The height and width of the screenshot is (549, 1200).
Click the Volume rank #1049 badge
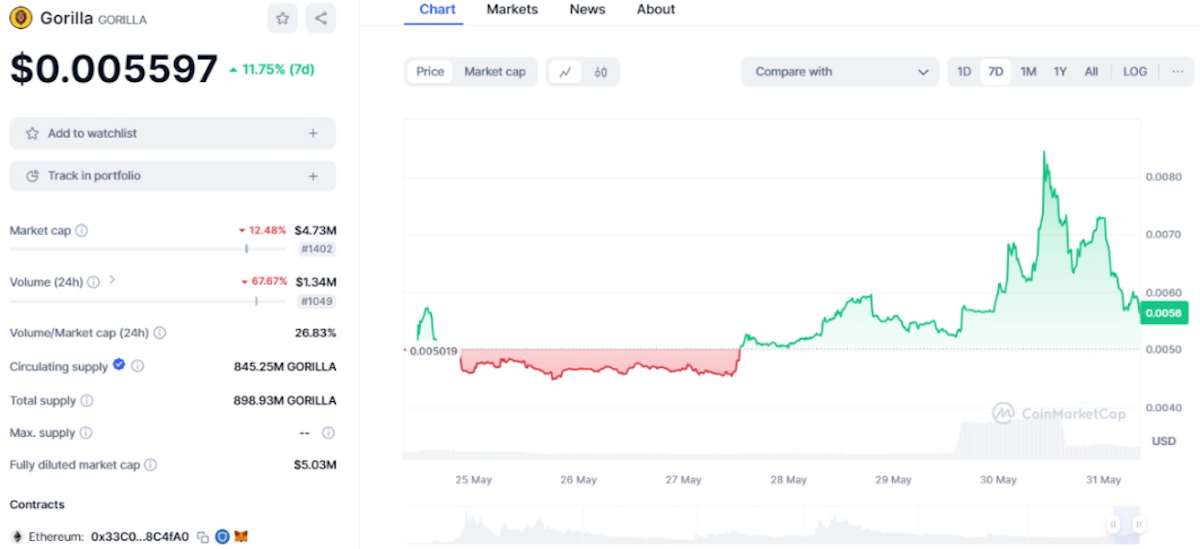tap(317, 301)
